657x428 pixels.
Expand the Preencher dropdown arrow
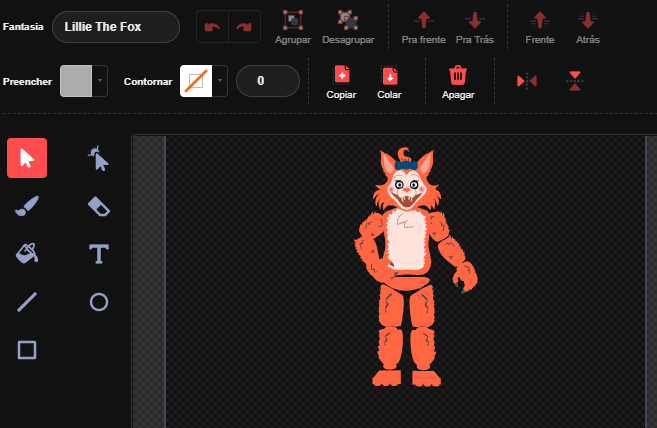pyautogui.click(x=100, y=81)
